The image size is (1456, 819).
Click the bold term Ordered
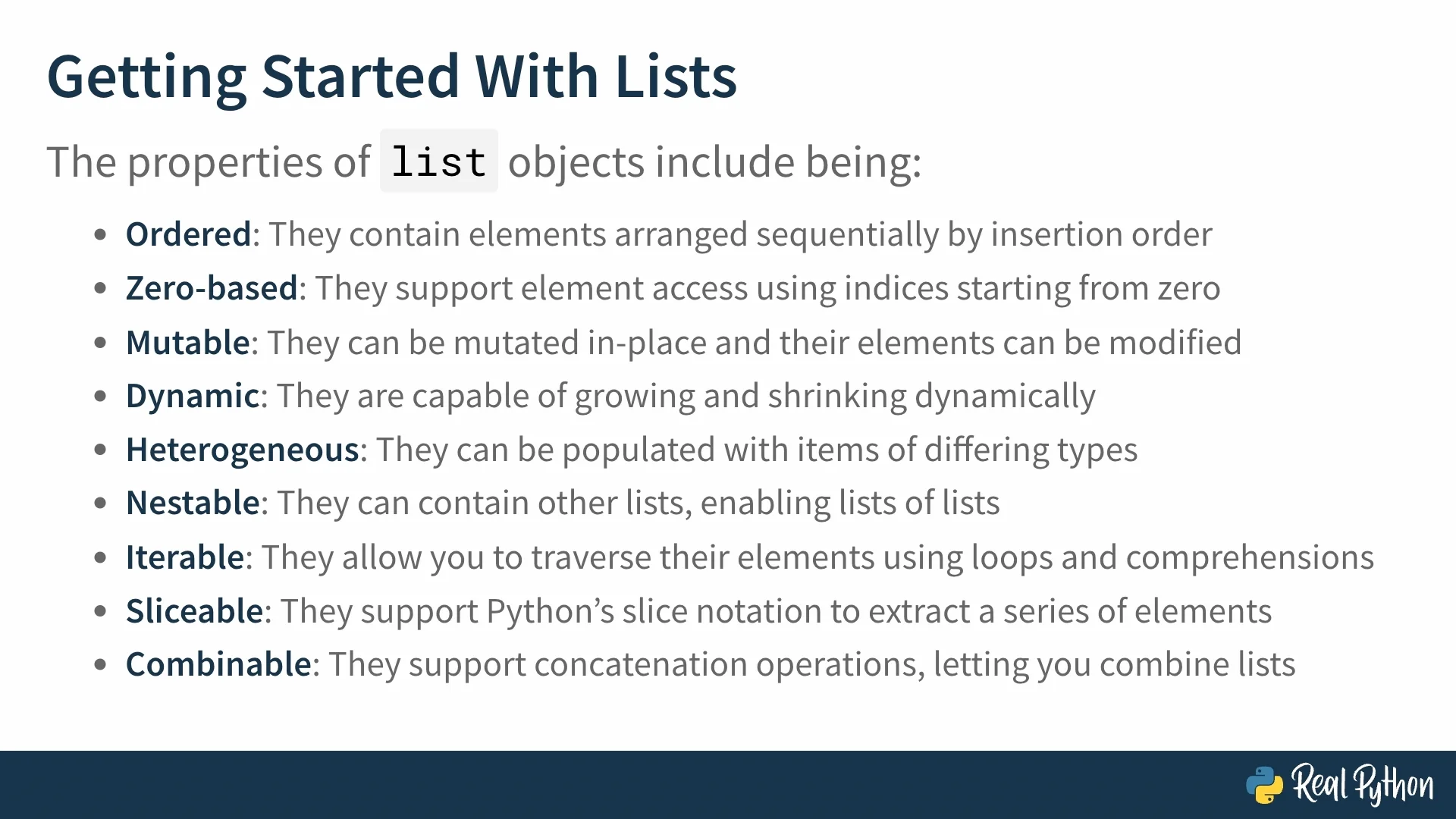[x=188, y=234]
